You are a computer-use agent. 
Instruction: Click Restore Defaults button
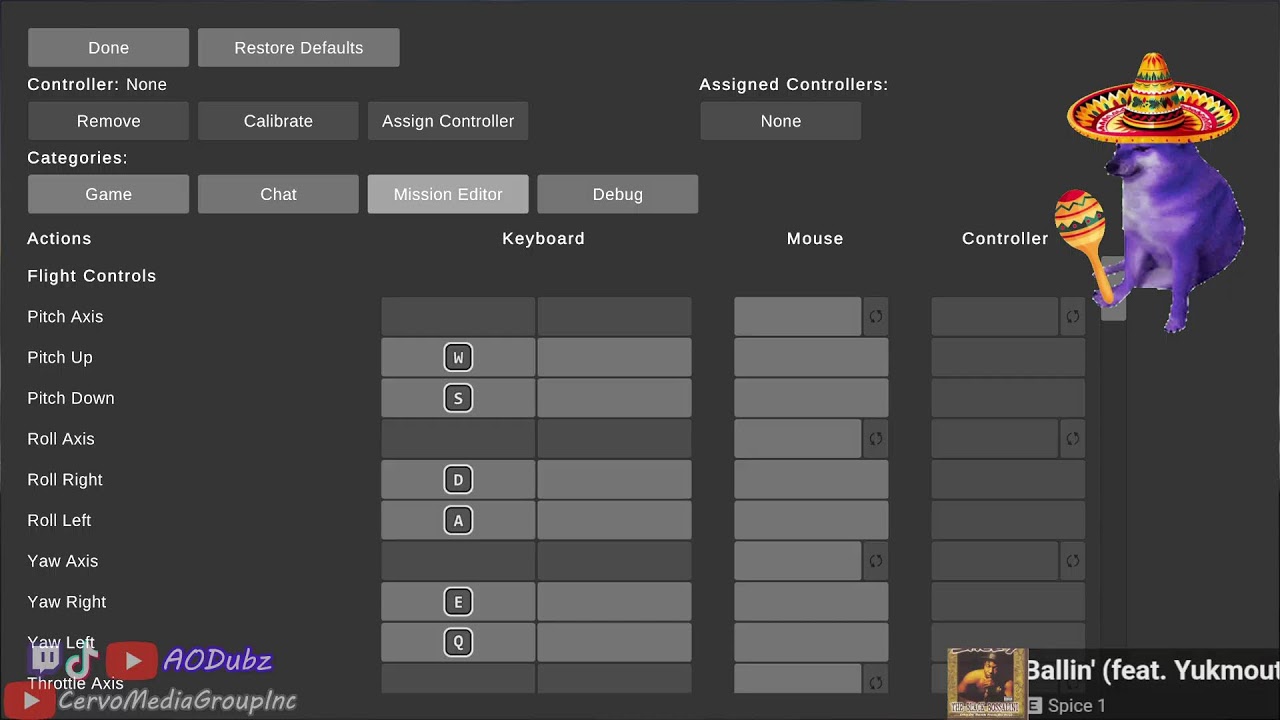299,48
